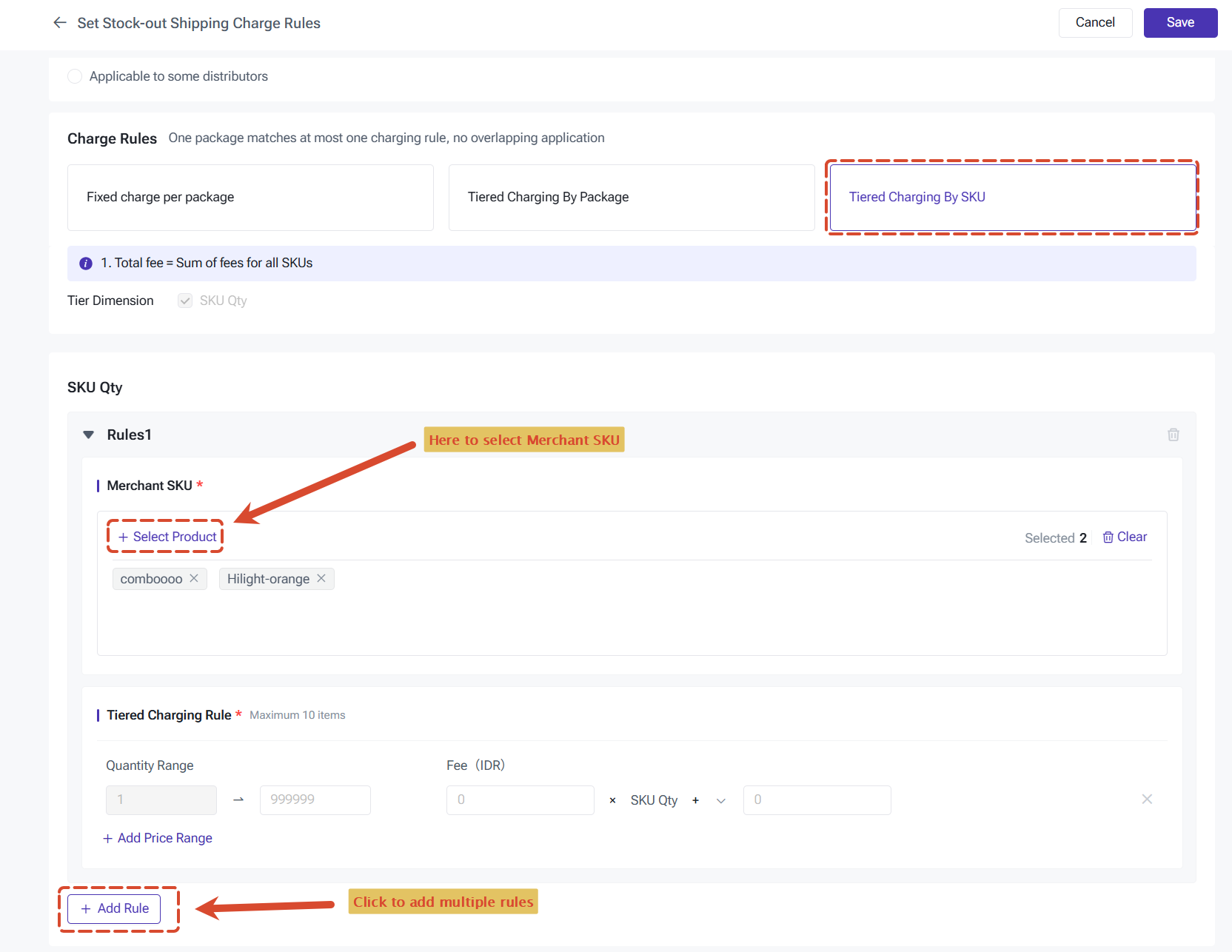This screenshot has width=1232, height=952.
Task: Add another price range row
Action: coord(158,838)
